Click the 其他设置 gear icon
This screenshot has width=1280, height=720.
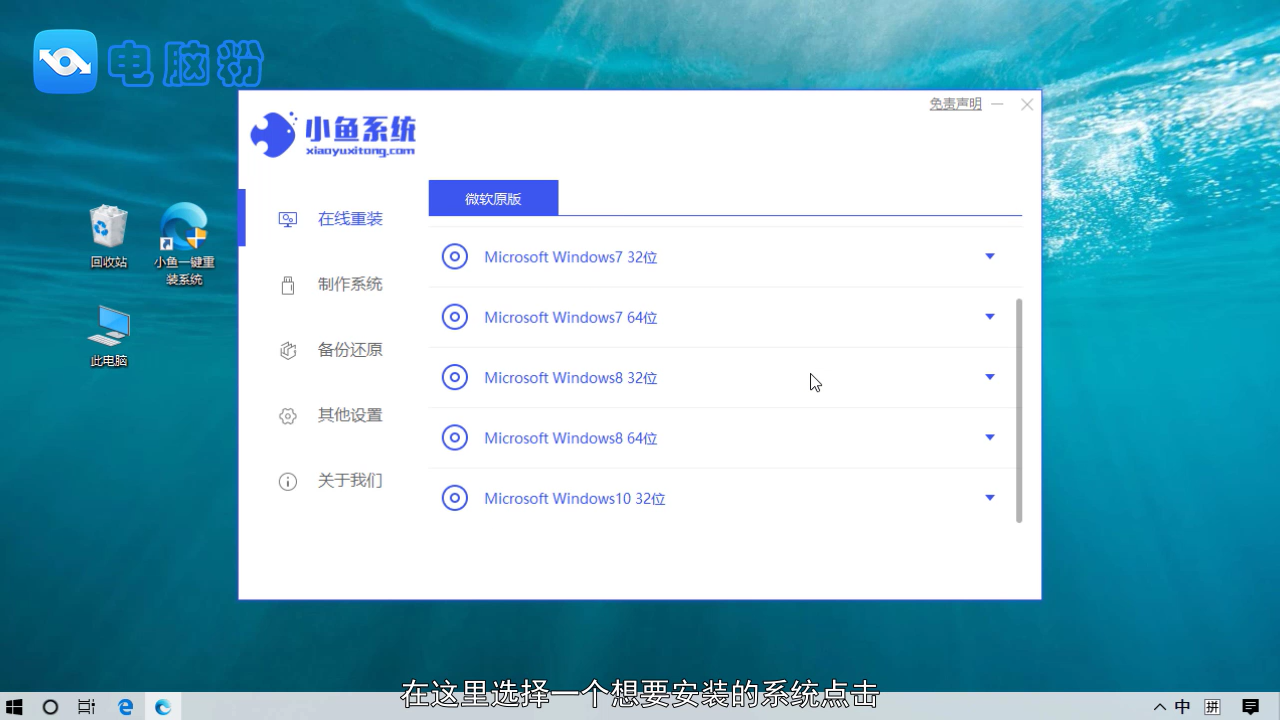click(288, 416)
